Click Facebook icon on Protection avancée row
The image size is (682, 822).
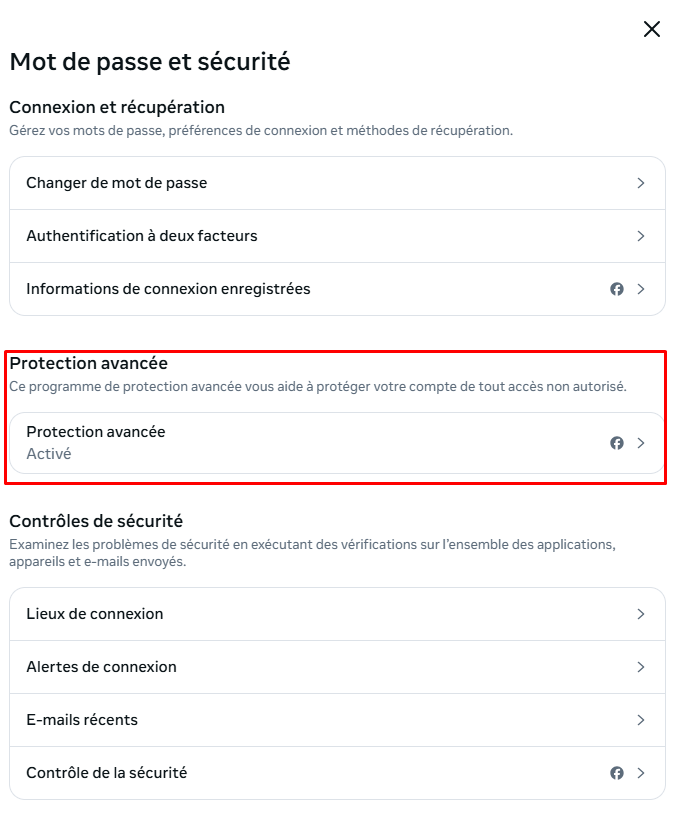coord(617,443)
